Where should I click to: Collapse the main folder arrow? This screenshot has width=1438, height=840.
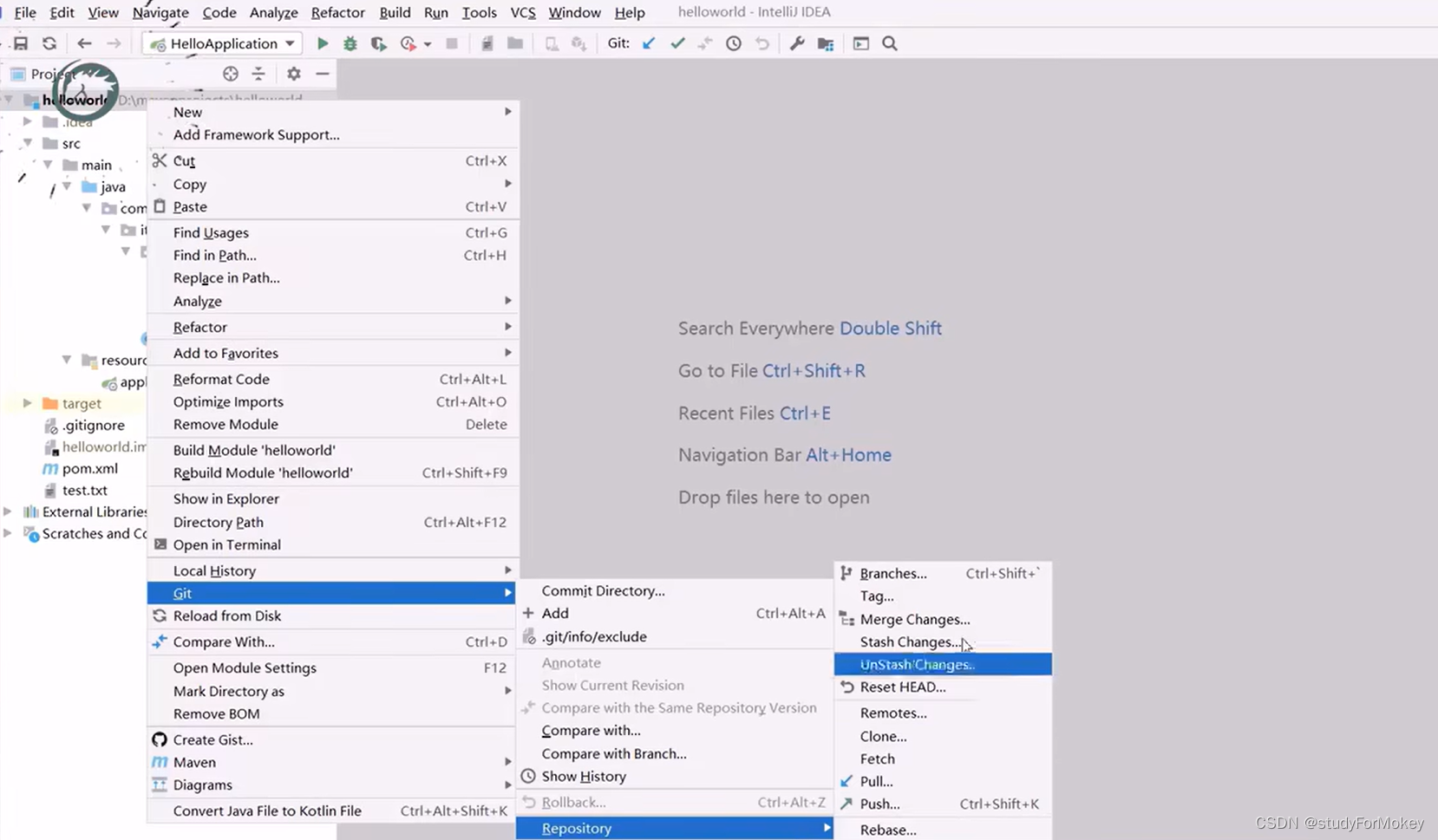point(48,165)
